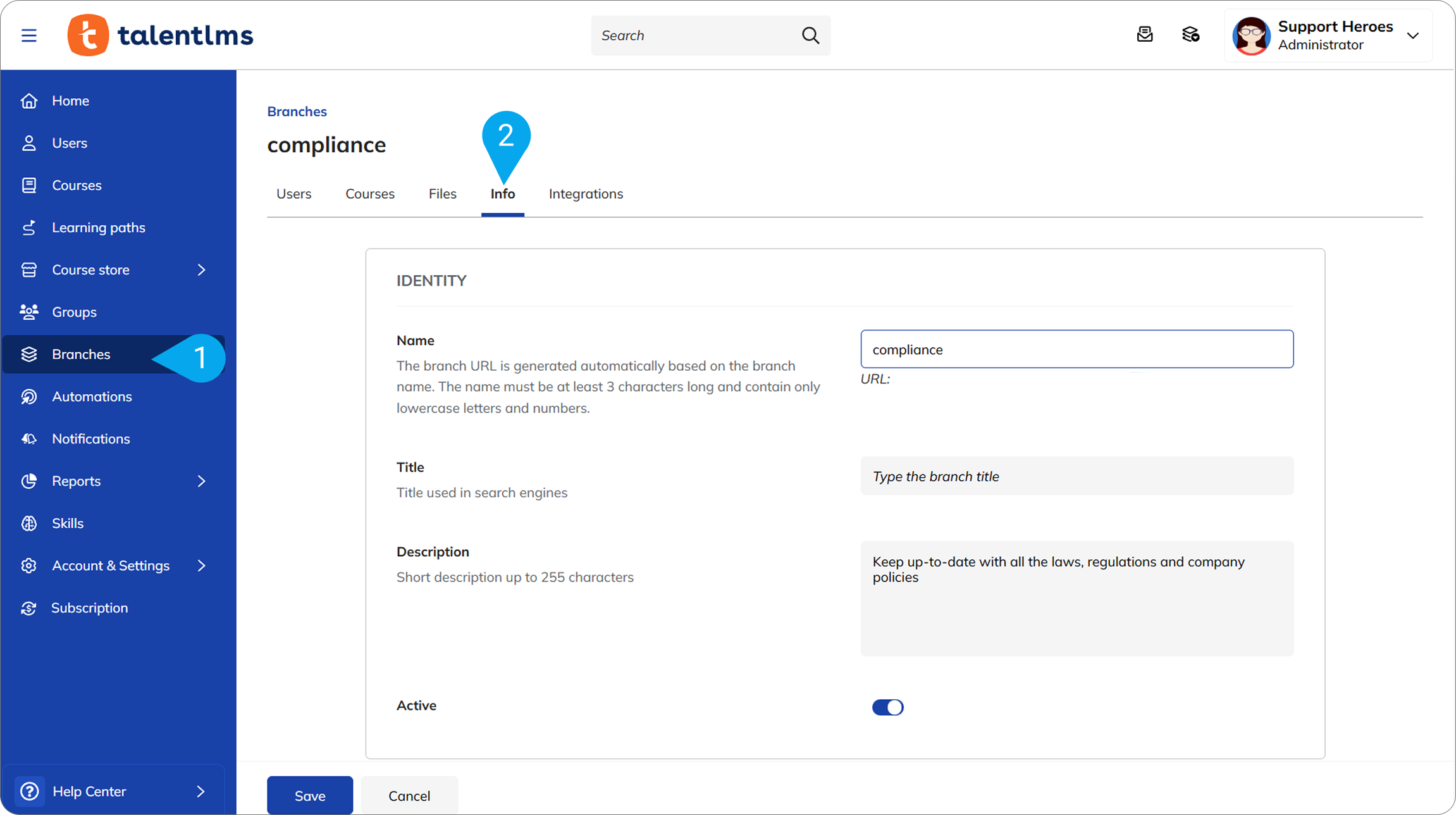Open the Automations sidebar icon
Image resolution: width=1456 pixels, height=815 pixels.
click(x=29, y=397)
